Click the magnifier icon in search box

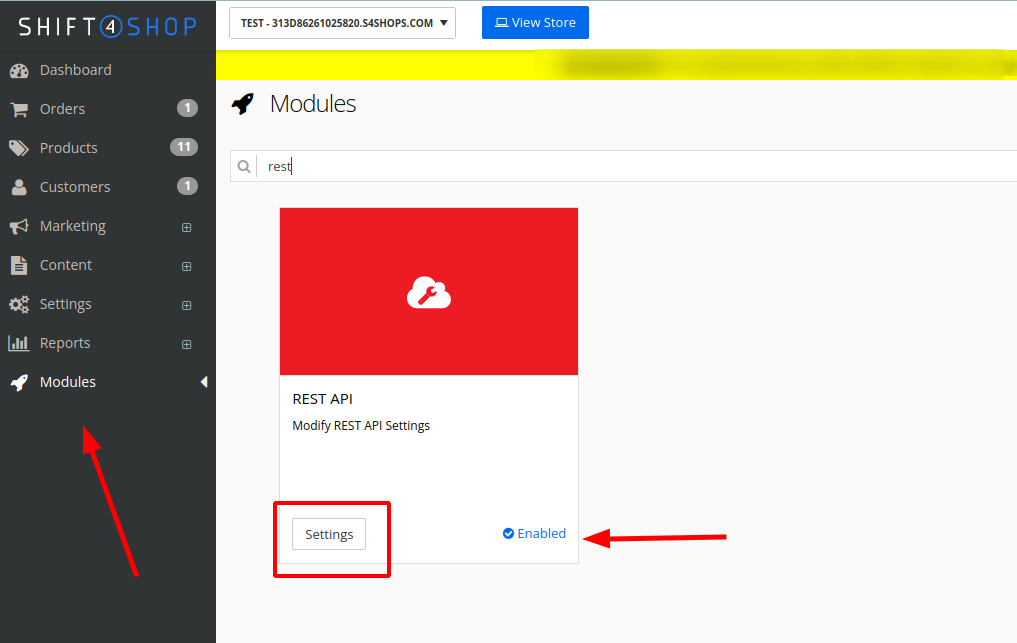point(244,167)
